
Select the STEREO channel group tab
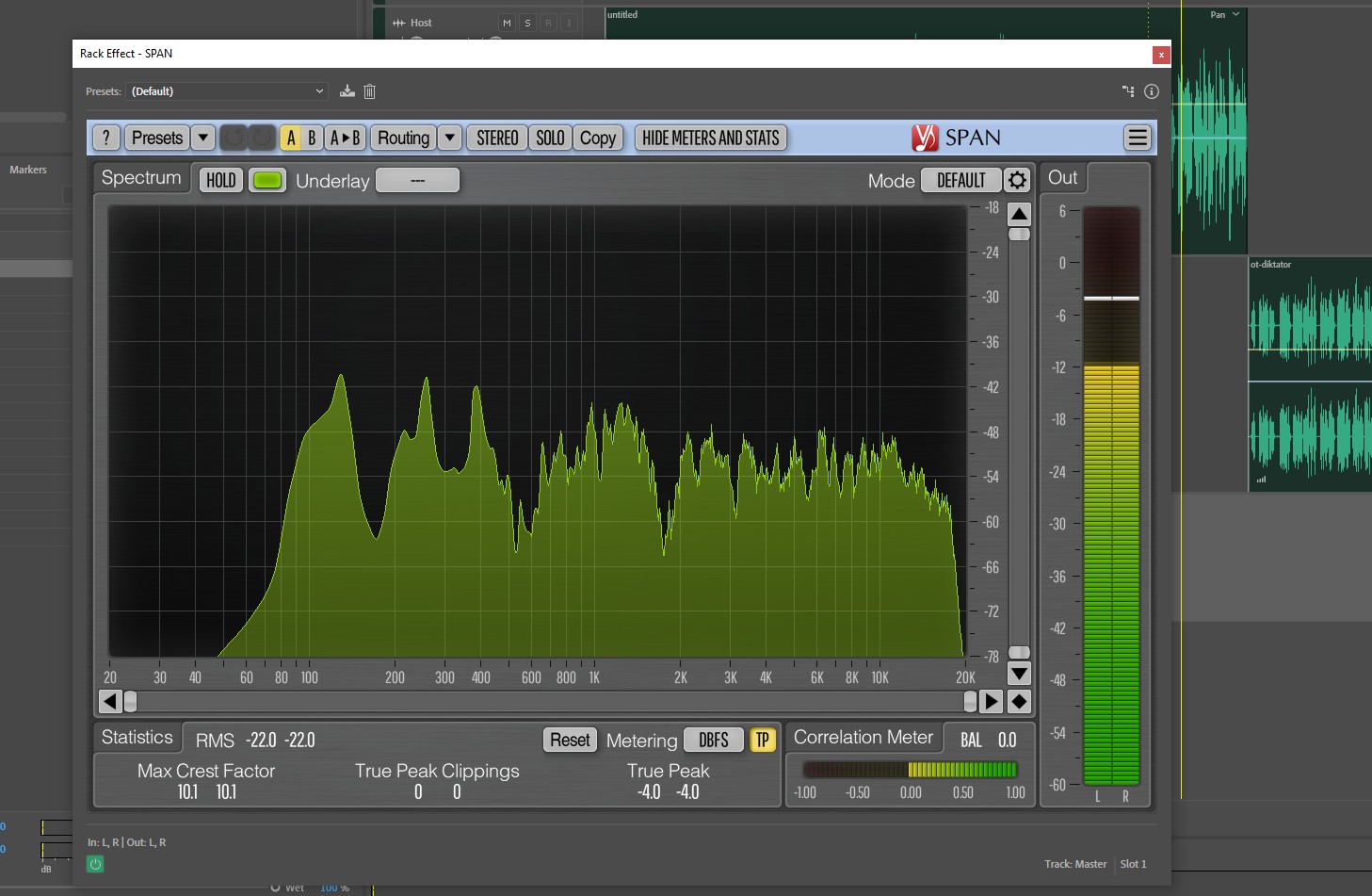point(497,138)
